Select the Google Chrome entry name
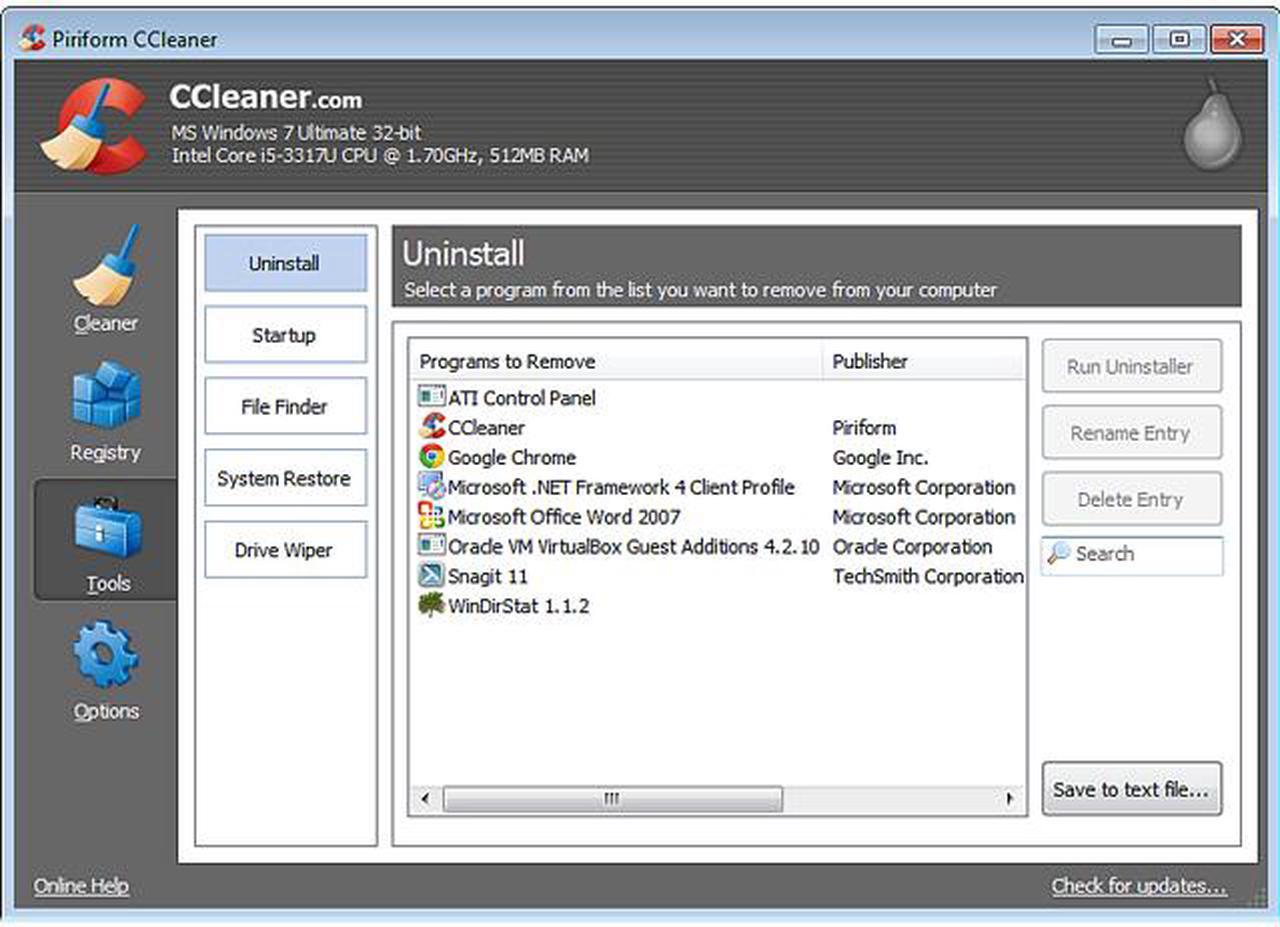The image size is (1280, 927). [x=512, y=458]
